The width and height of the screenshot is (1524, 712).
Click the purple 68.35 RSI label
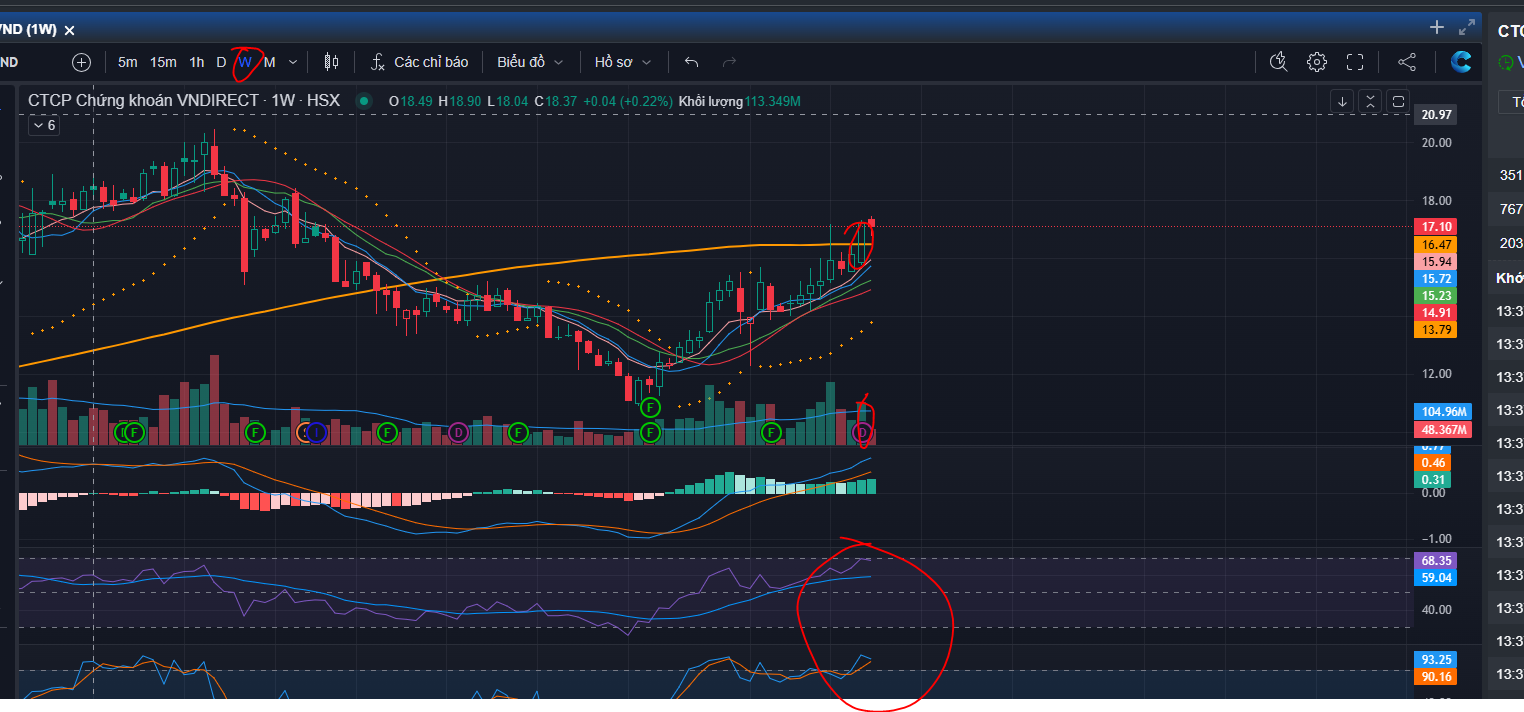[x=1436, y=561]
